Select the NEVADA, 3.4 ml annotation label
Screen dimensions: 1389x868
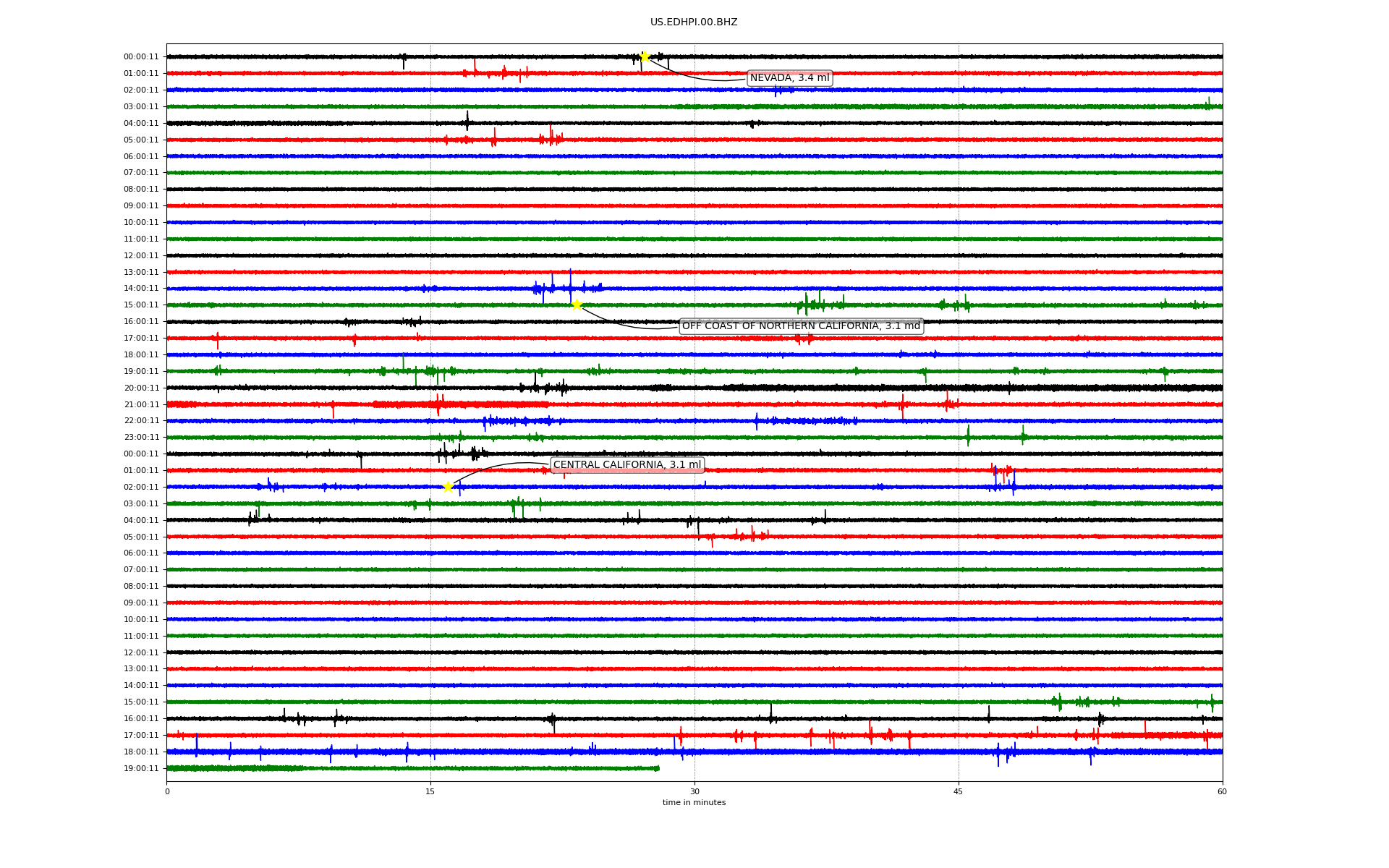pos(789,78)
